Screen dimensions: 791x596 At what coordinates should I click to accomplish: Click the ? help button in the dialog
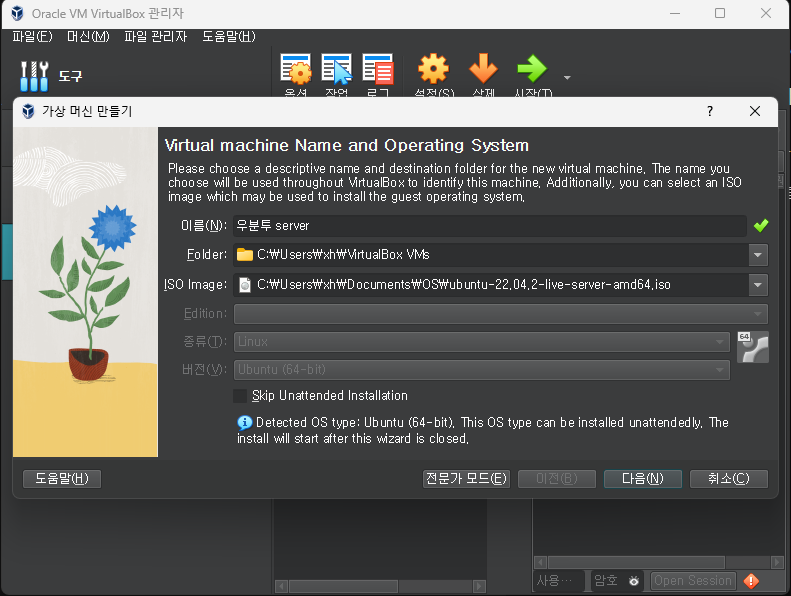point(710,111)
